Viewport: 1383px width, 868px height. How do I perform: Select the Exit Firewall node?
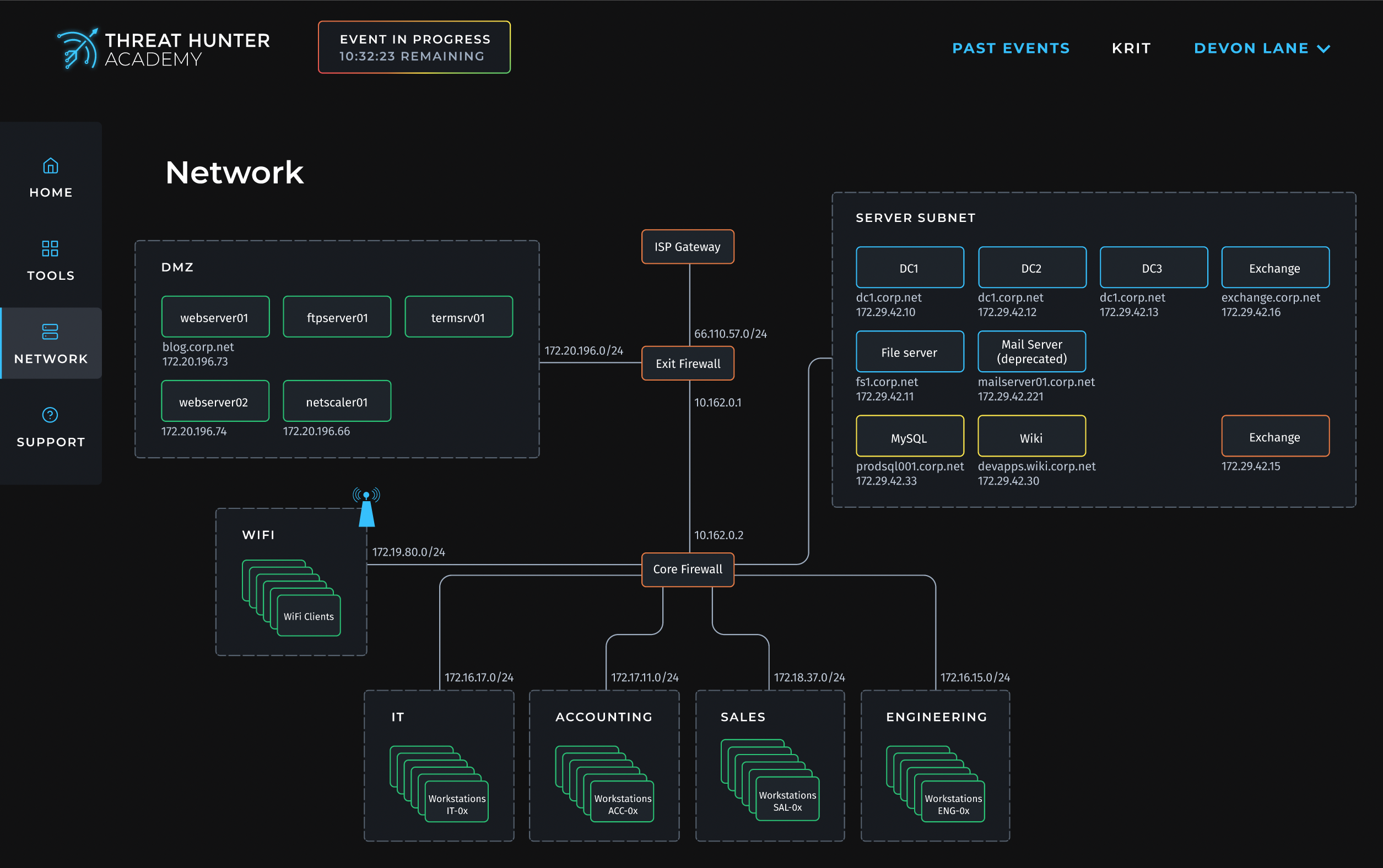coord(688,364)
